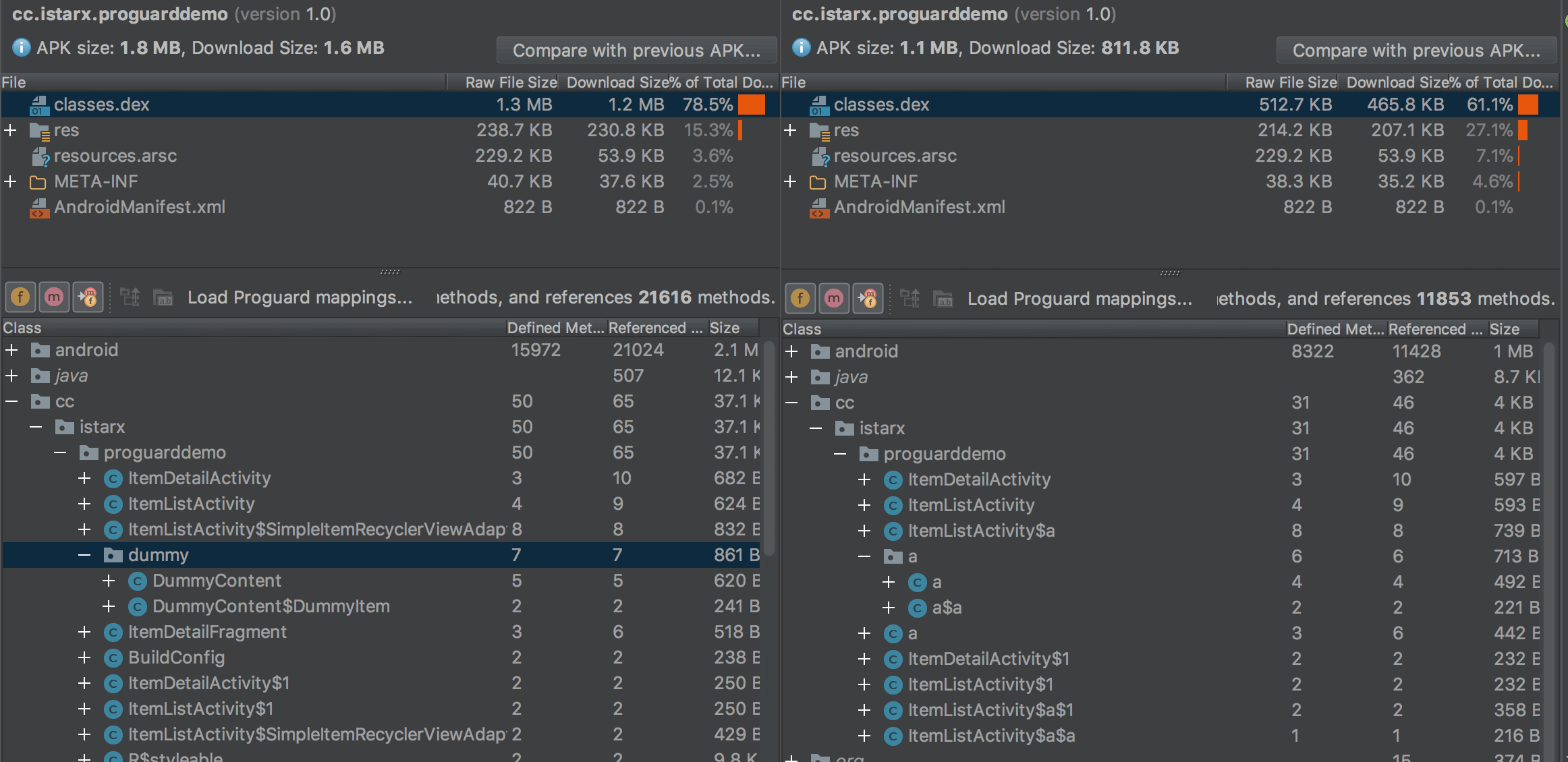Select META-INF folder icon in left panel

coord(38,182)
